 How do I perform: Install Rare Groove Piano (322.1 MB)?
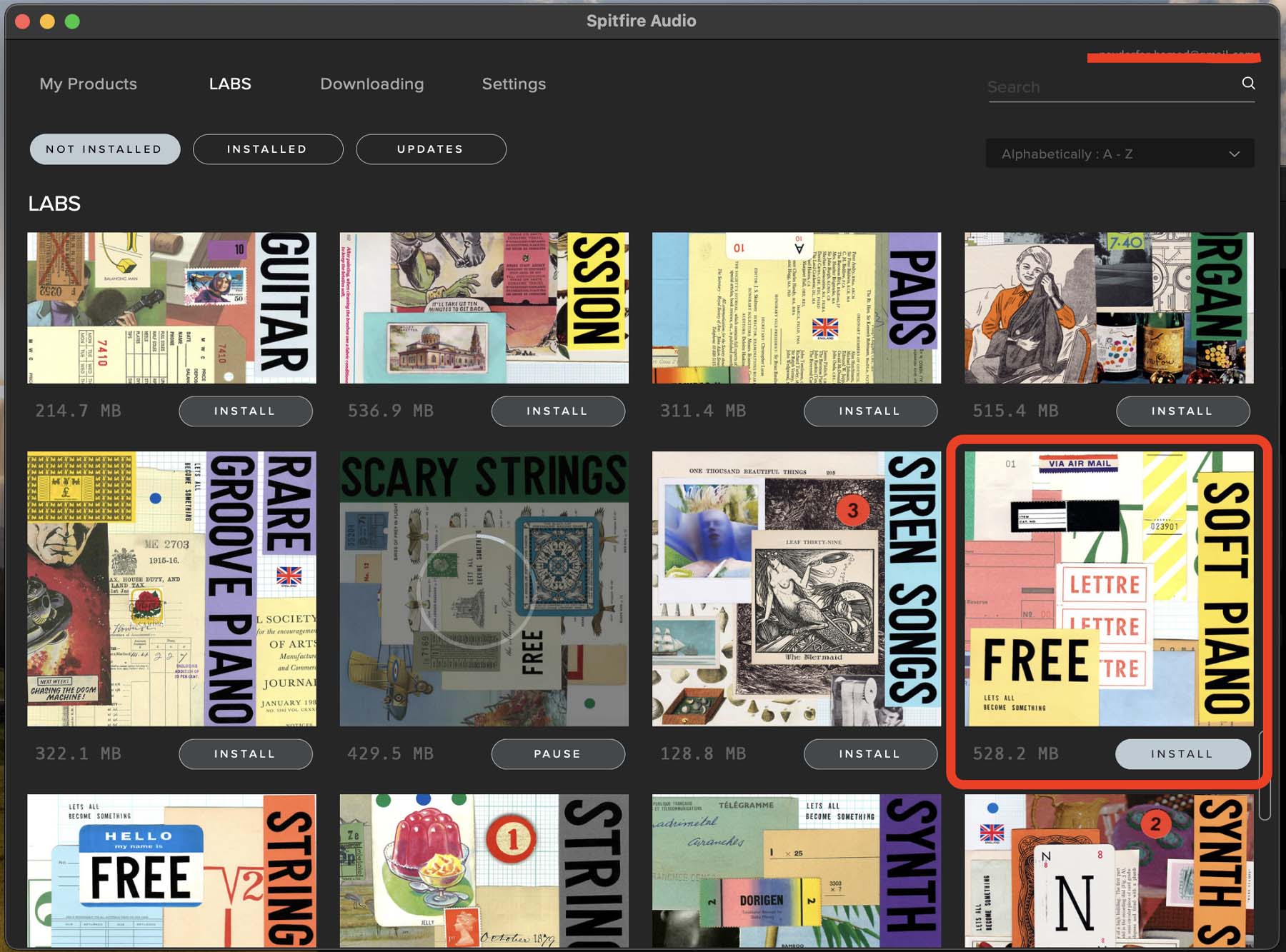click(246, 753)
